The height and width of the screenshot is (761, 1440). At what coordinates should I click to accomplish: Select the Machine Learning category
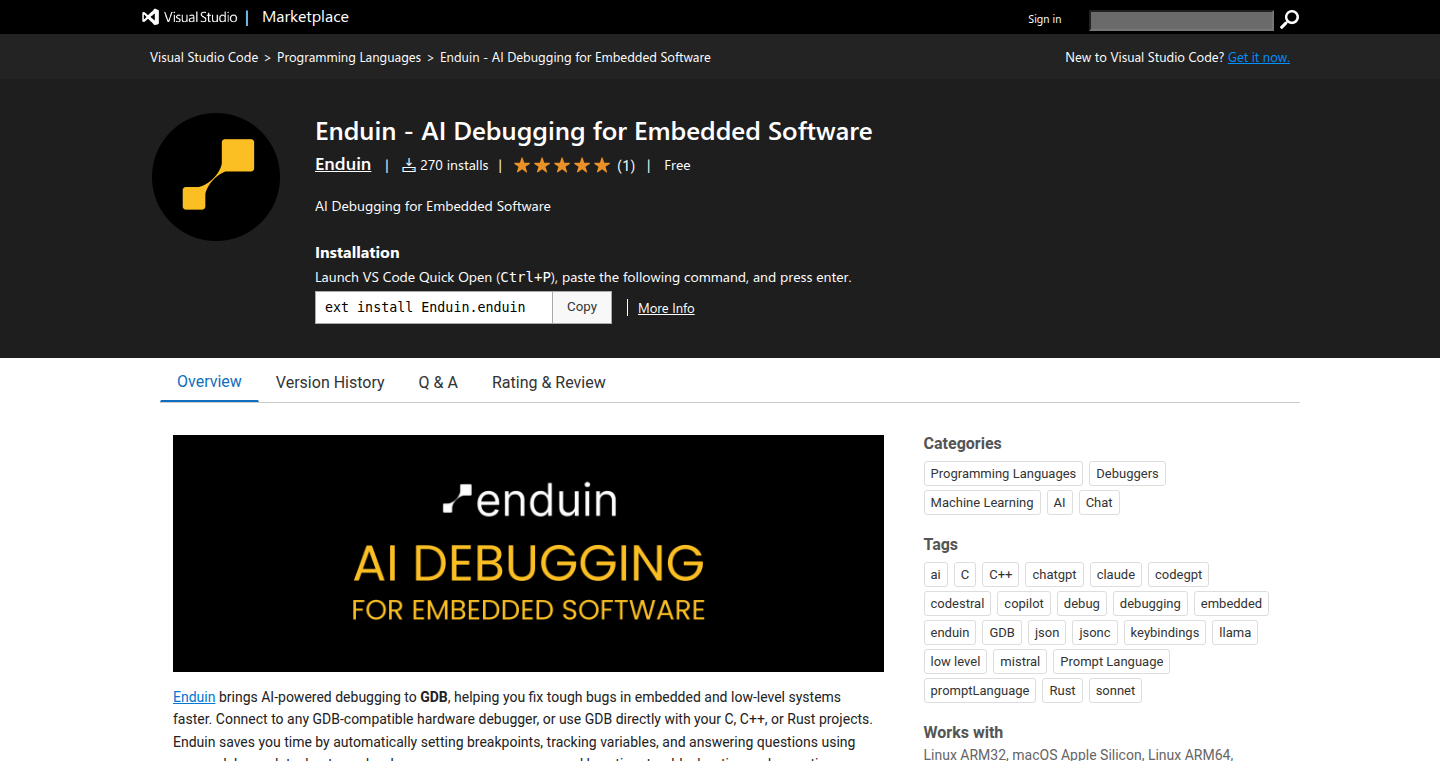click(x=982, y=503)
